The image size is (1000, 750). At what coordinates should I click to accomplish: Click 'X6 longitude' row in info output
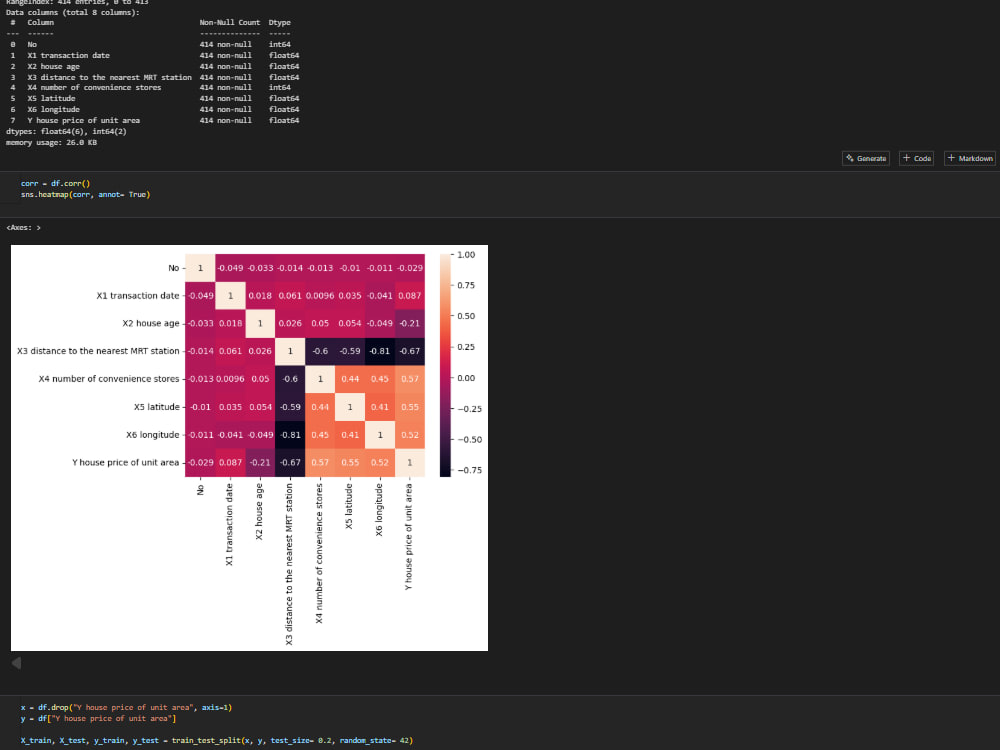pyautogui.click(x=154, y=110)
